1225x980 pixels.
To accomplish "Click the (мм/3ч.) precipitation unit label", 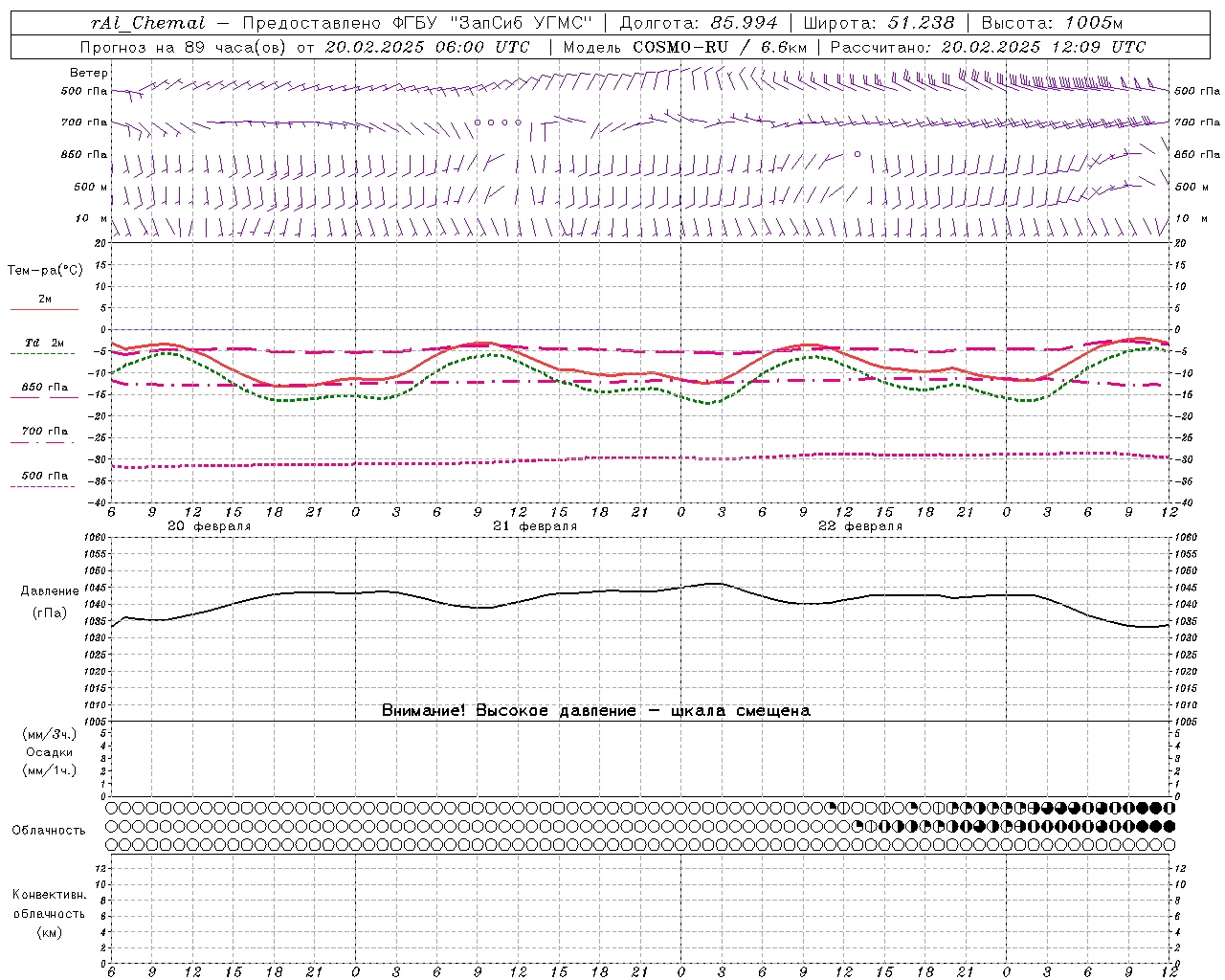I will pyautogui.click(x=50, y=735).
